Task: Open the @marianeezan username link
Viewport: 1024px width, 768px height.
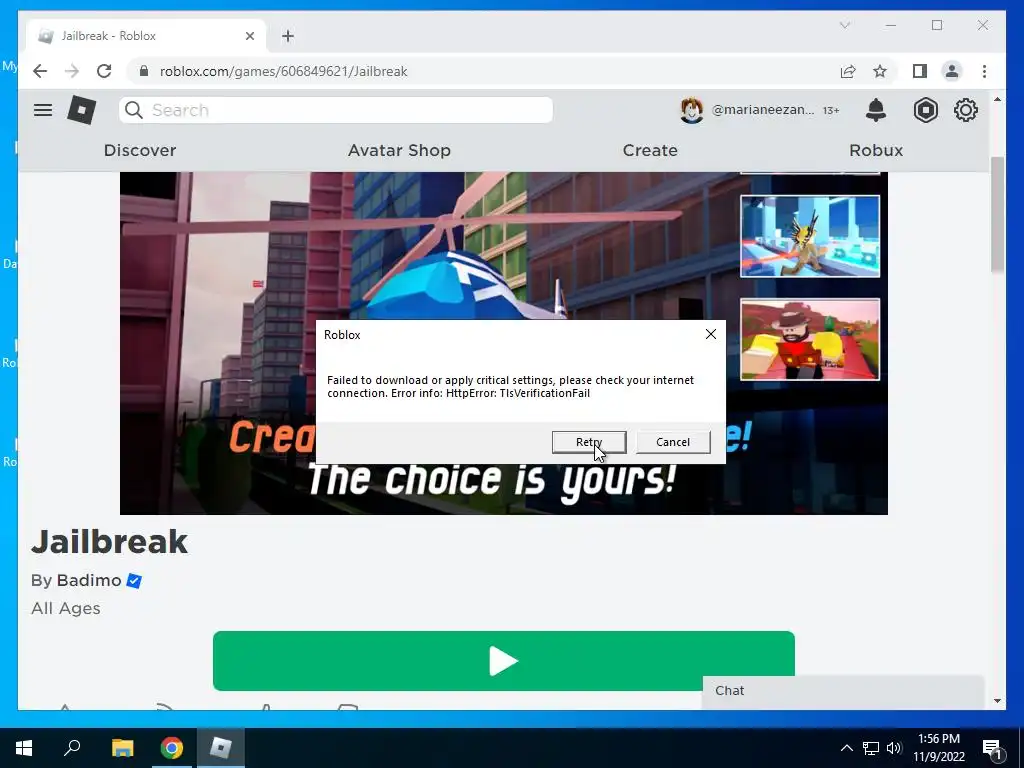Action: click(x=763, y=110)
